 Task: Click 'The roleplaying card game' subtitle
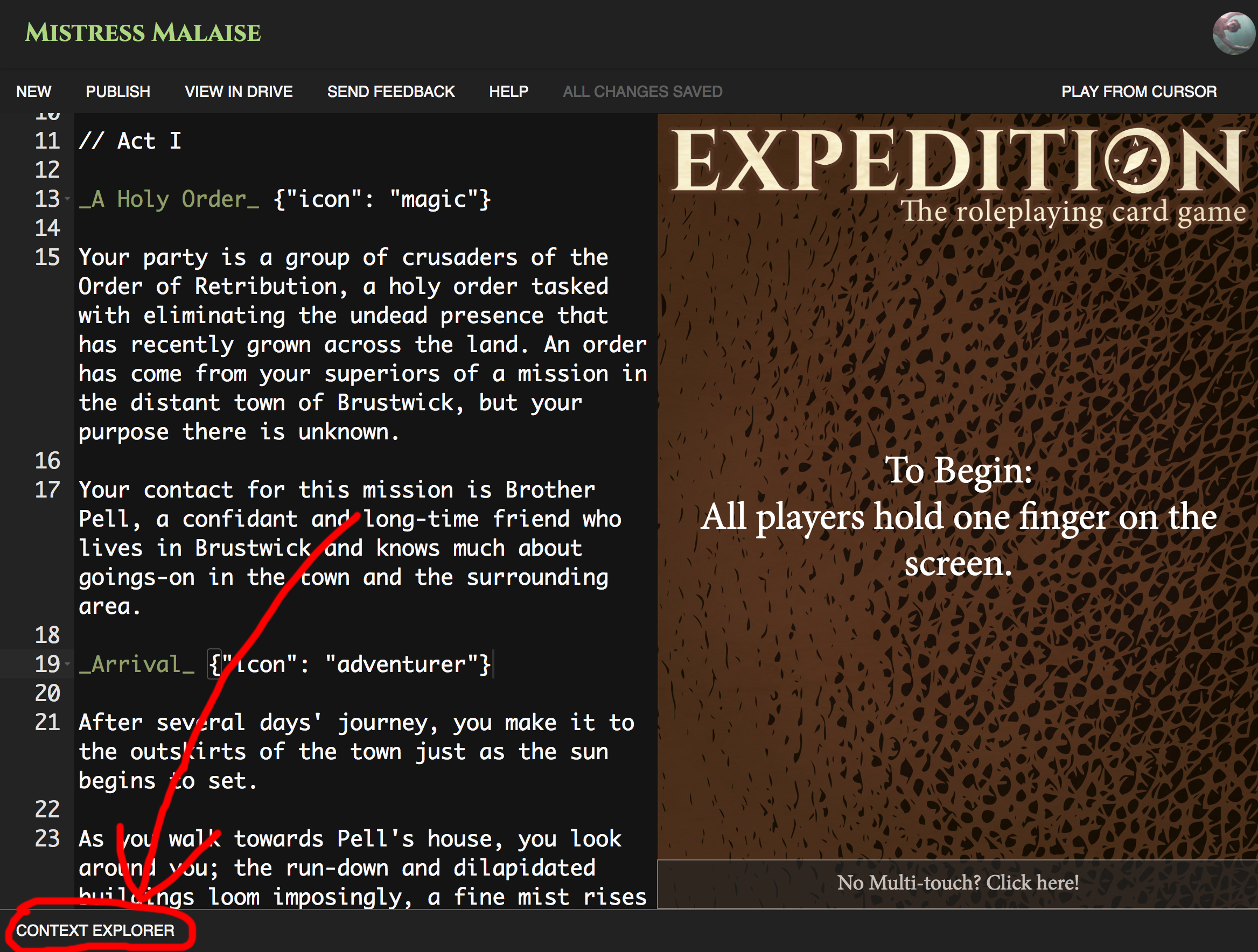coord(1073,212)
